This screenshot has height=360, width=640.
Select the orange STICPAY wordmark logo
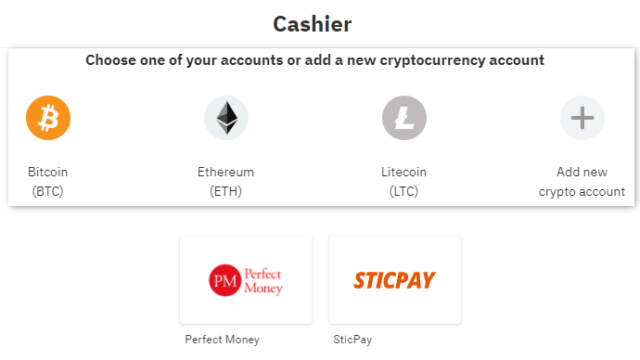coord(394,280)
